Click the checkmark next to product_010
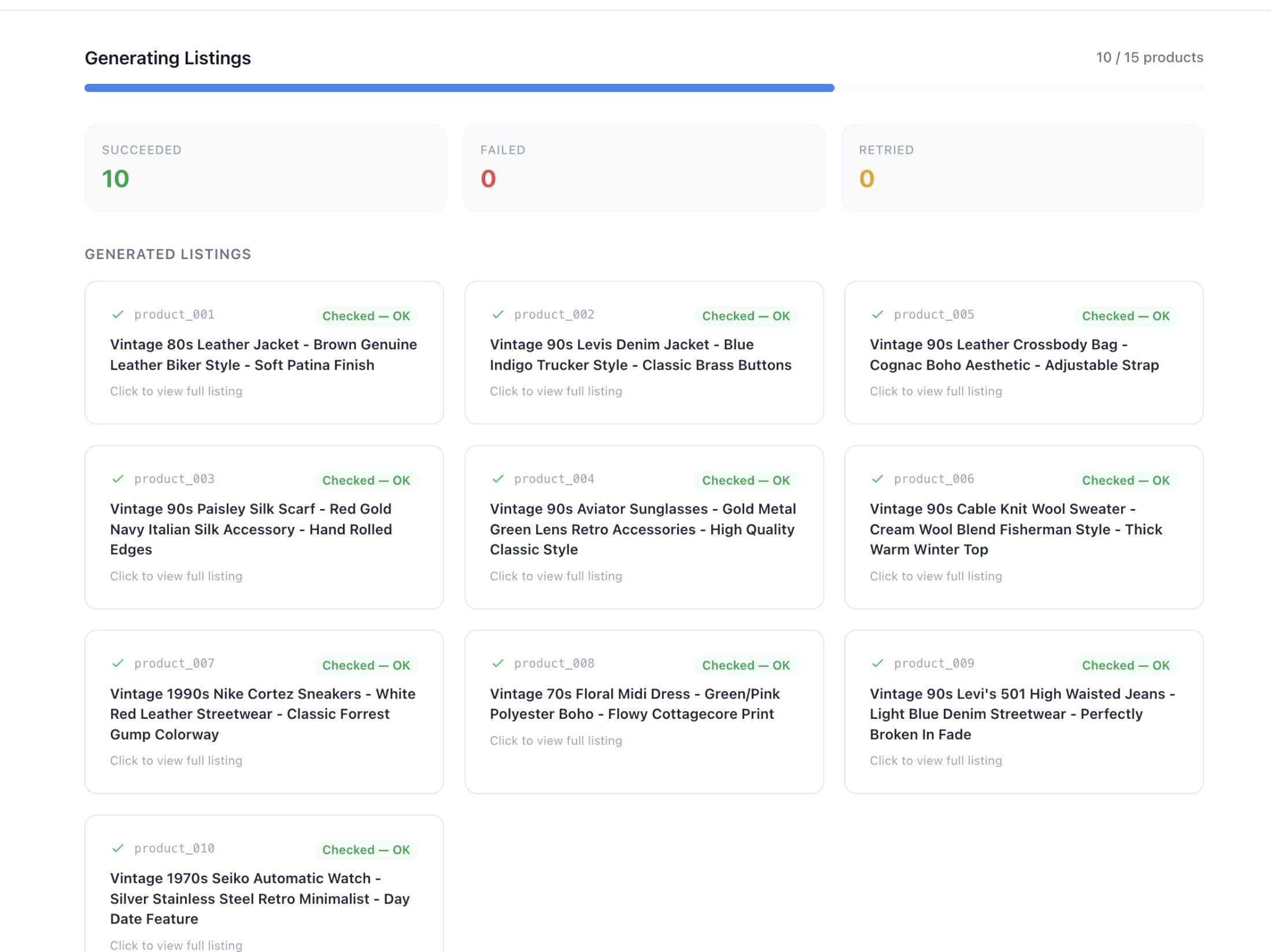The height and width of the screenshot is (952, 1271). point(118,848)
